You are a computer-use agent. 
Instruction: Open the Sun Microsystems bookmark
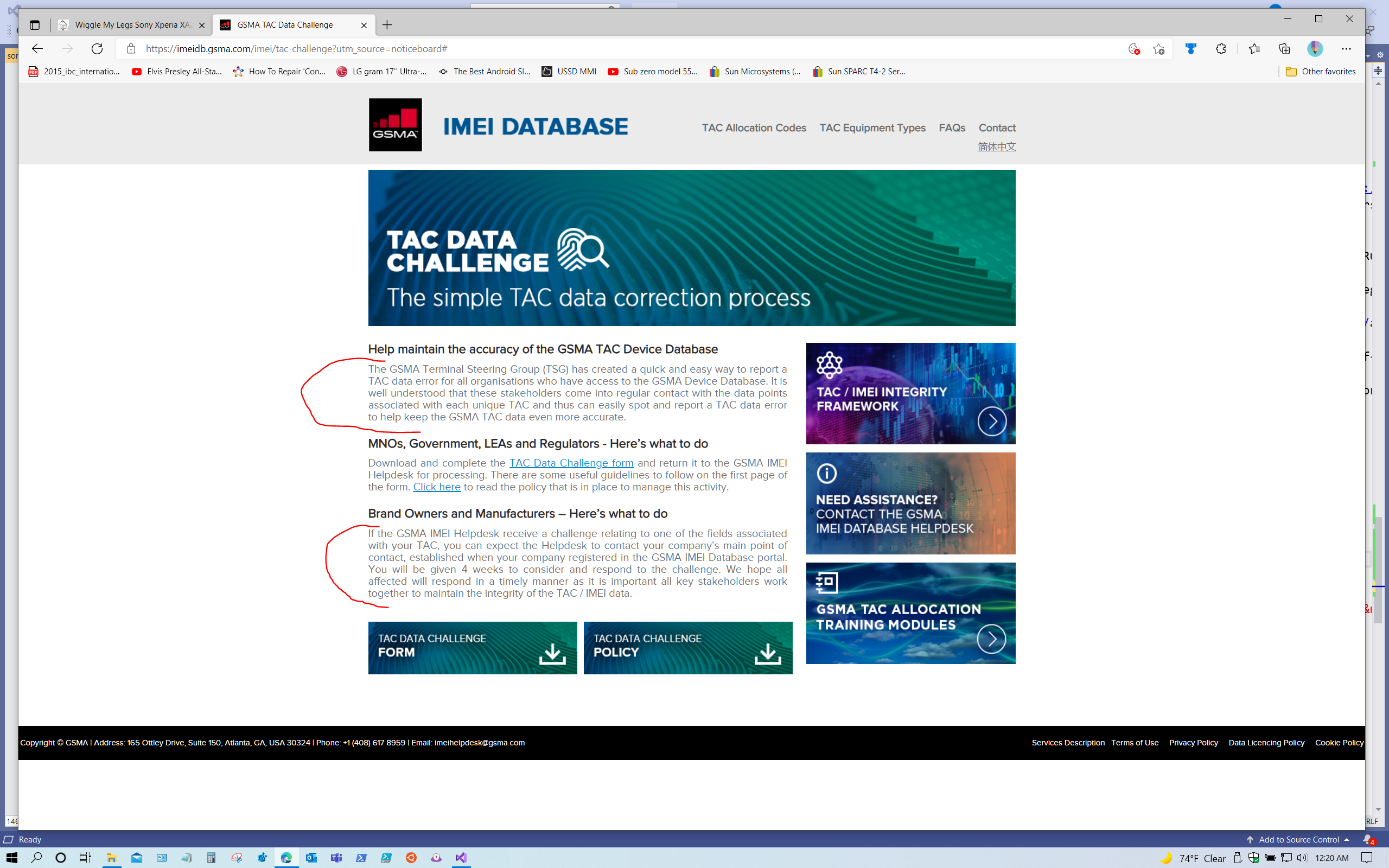(755, 72)
